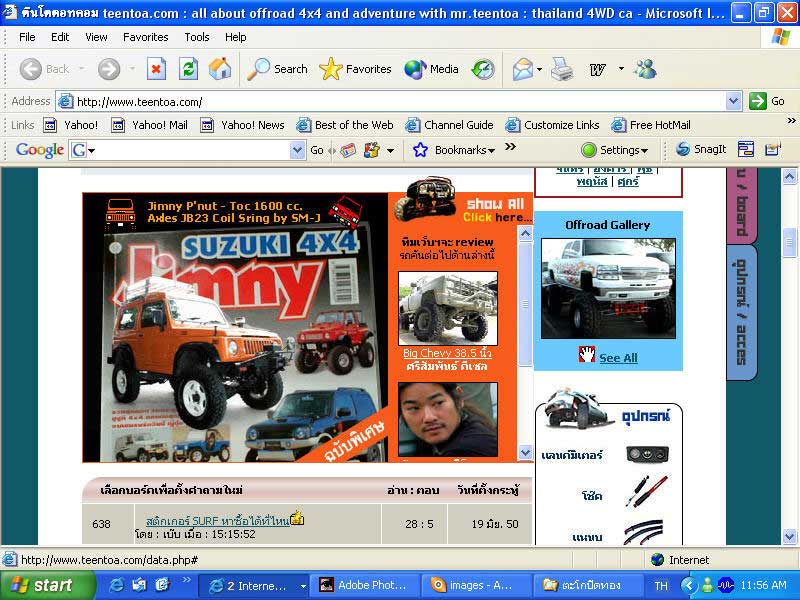This screenshot has height=600, width=800.
Task: Click the Search magnifier button
Action: (278, 69)
